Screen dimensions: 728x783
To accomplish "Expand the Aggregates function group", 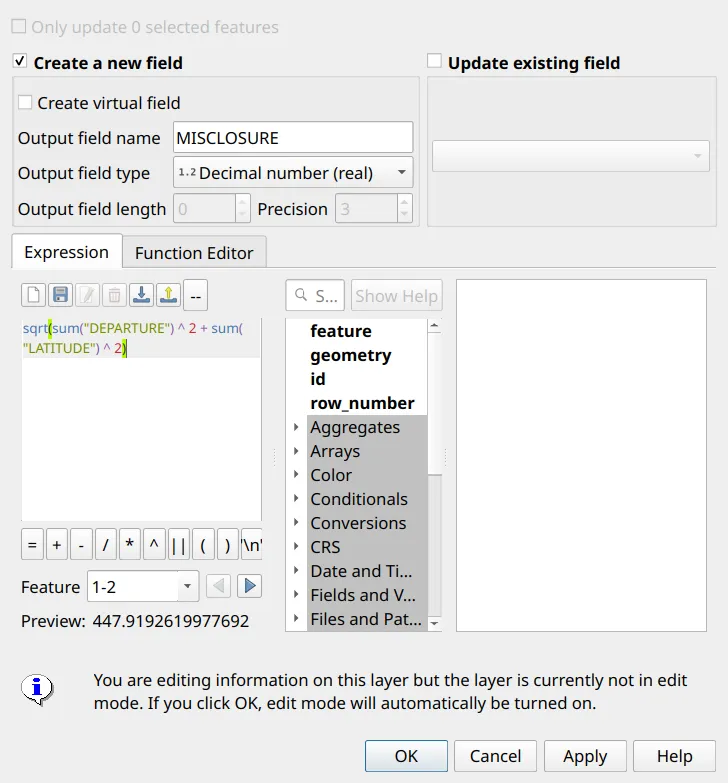I will click(296, 427).
